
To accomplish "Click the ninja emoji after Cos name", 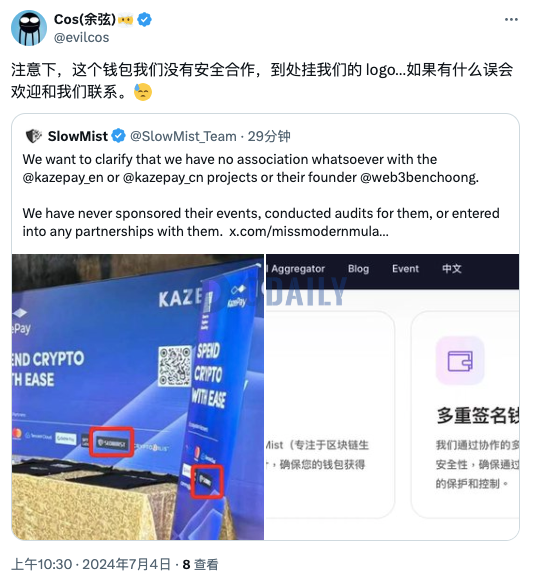I will point(125,20).
